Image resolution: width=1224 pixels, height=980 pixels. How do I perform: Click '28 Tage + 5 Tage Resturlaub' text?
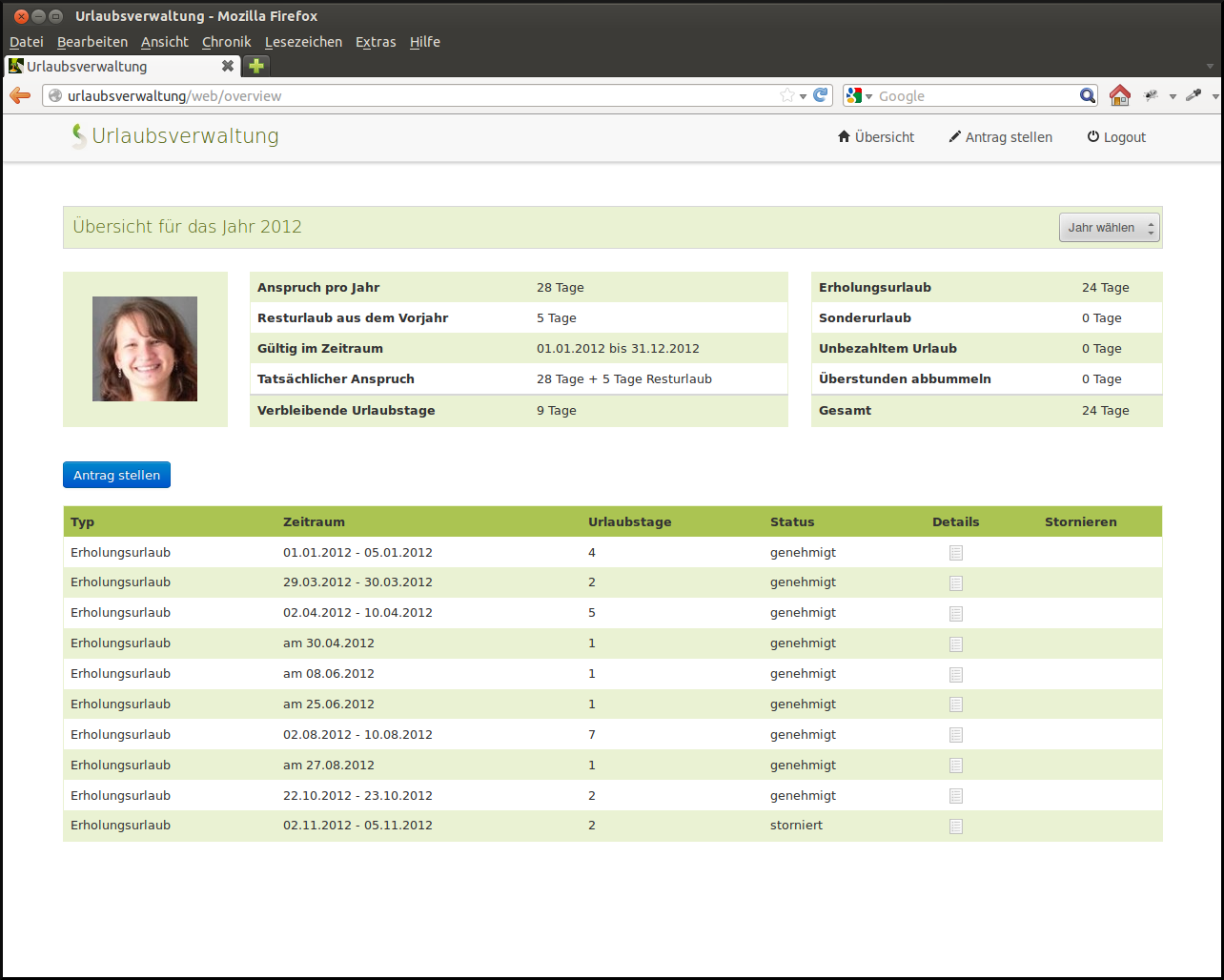(624, 379)
